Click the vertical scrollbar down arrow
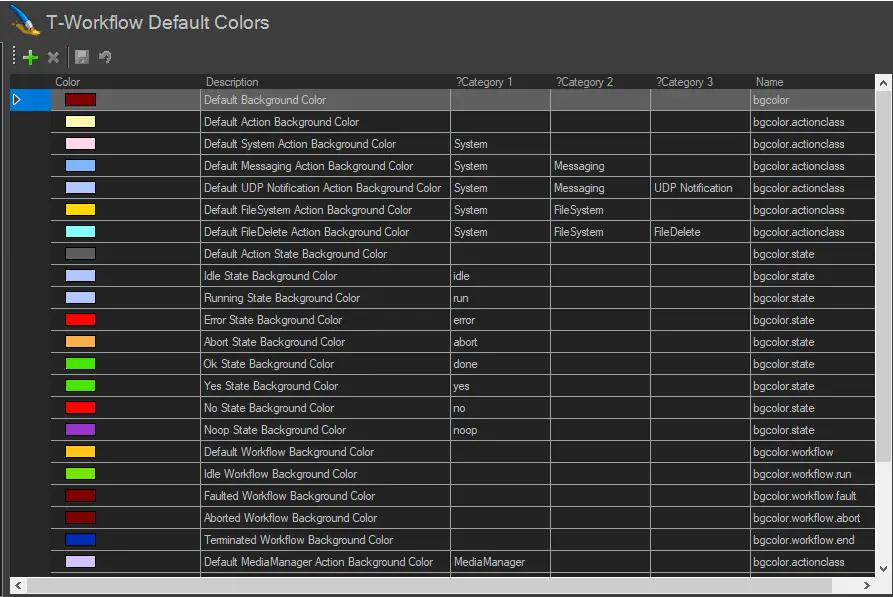Screen dimensions: 893x597 884,568
